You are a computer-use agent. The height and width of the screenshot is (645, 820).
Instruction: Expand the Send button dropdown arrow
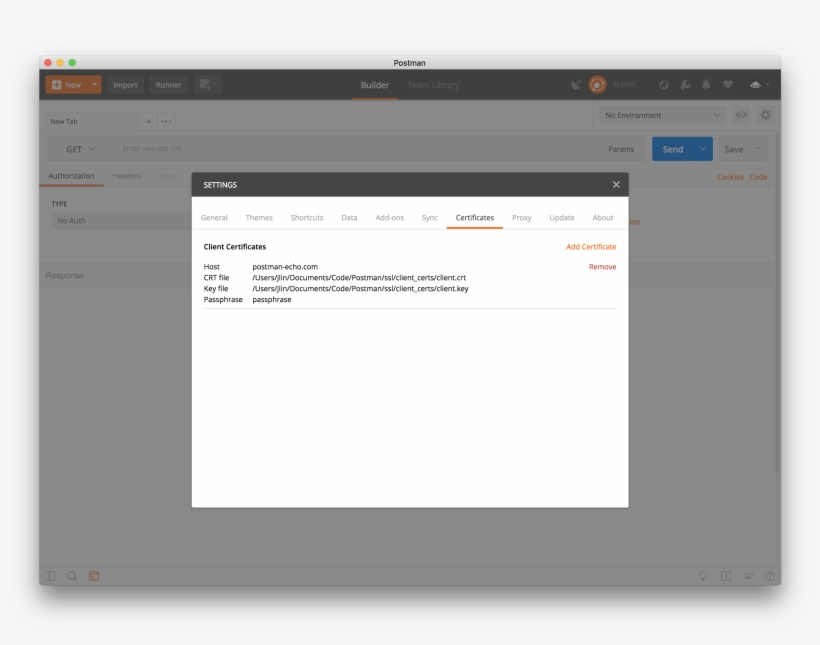703,149
